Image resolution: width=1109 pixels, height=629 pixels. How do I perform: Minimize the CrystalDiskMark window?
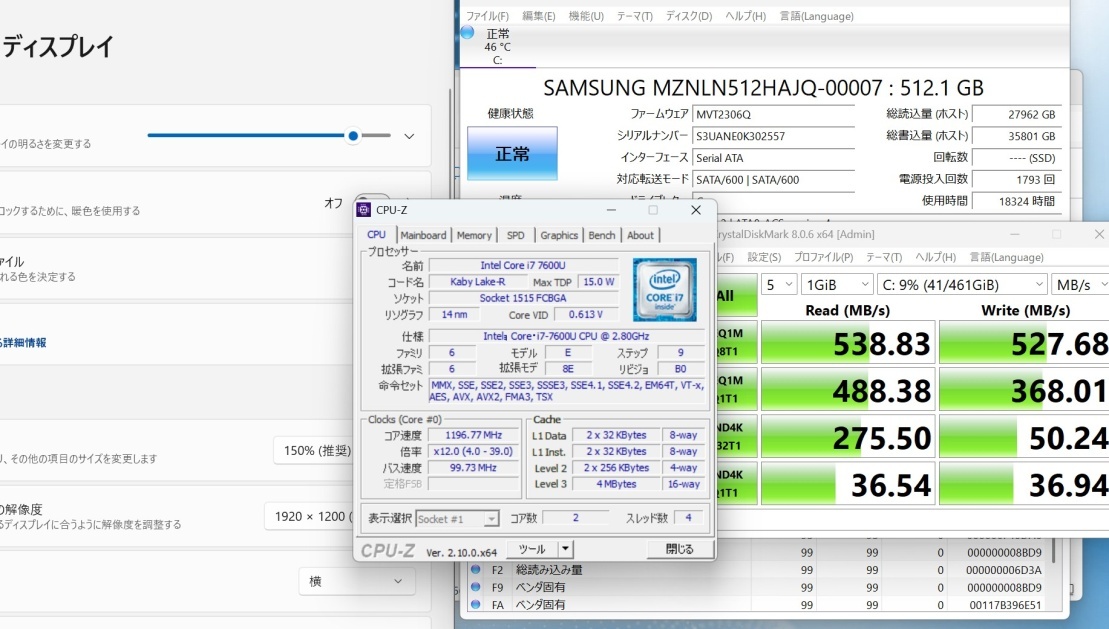click(1014, 234)
